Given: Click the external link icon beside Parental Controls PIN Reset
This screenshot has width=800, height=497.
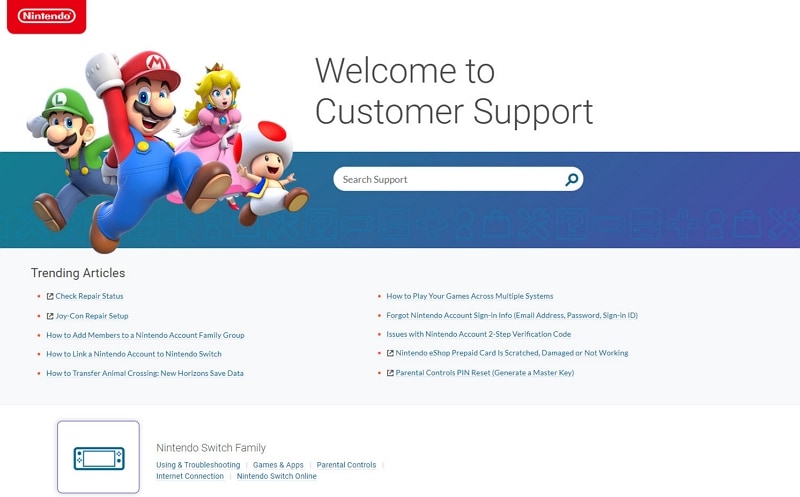Looking at the screenshot, I should click(x=390, y=373).
